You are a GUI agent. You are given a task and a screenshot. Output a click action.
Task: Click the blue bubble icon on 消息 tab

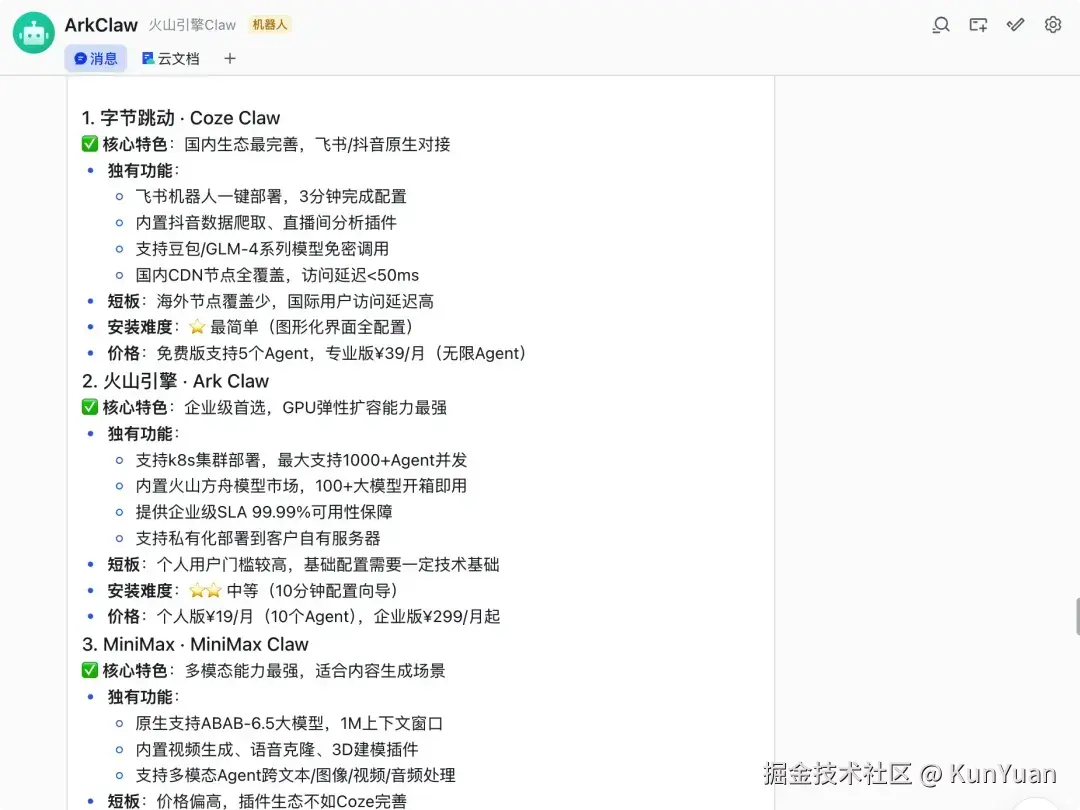pyautogui.click(x=80, y=59)
